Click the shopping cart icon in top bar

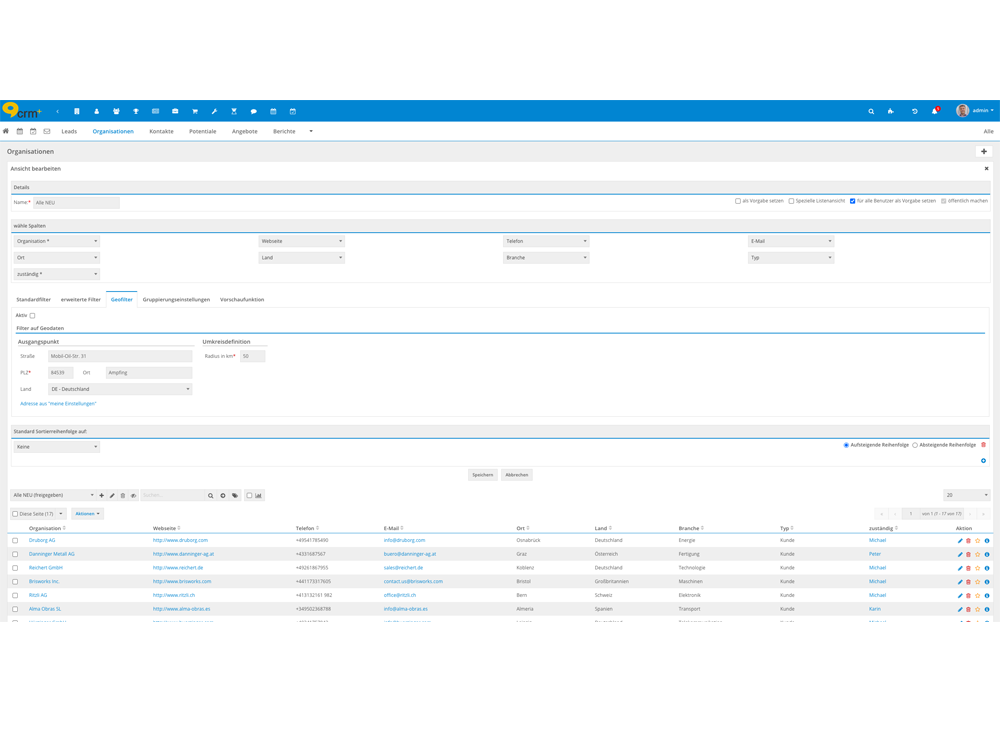point(195,111)
